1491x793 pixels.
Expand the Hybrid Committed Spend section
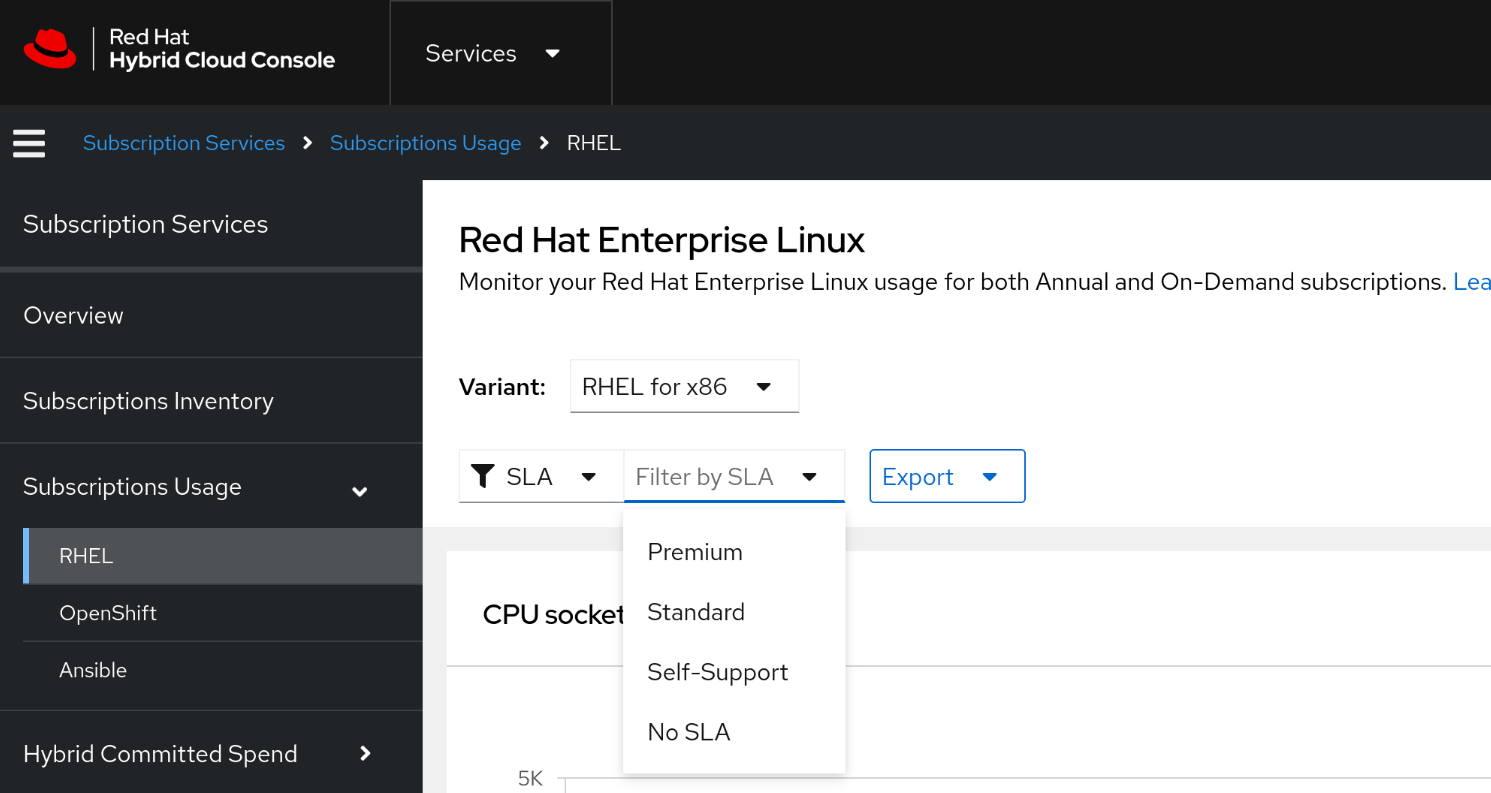click(365, 754)
